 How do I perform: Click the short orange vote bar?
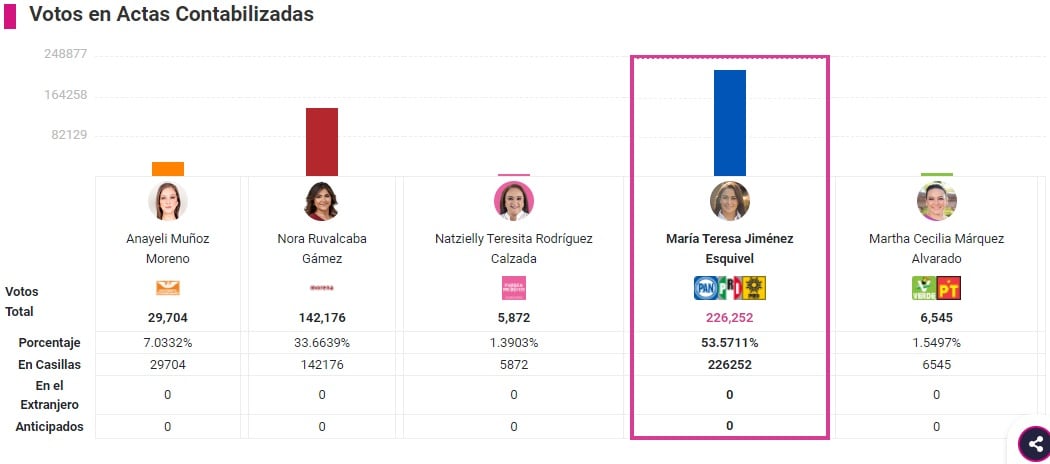click(167, 169)
